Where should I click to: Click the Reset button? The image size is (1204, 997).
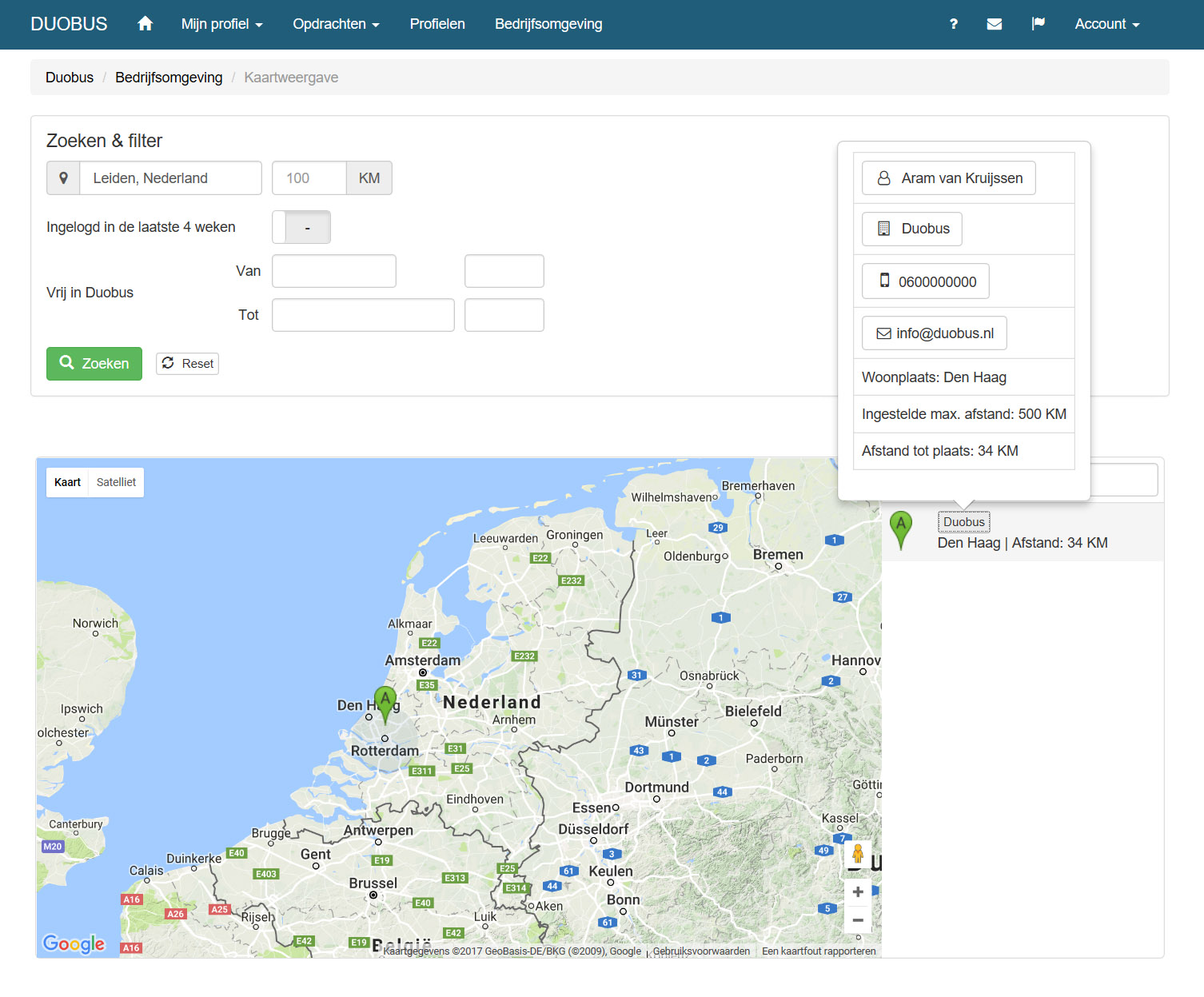pos(188,364)
